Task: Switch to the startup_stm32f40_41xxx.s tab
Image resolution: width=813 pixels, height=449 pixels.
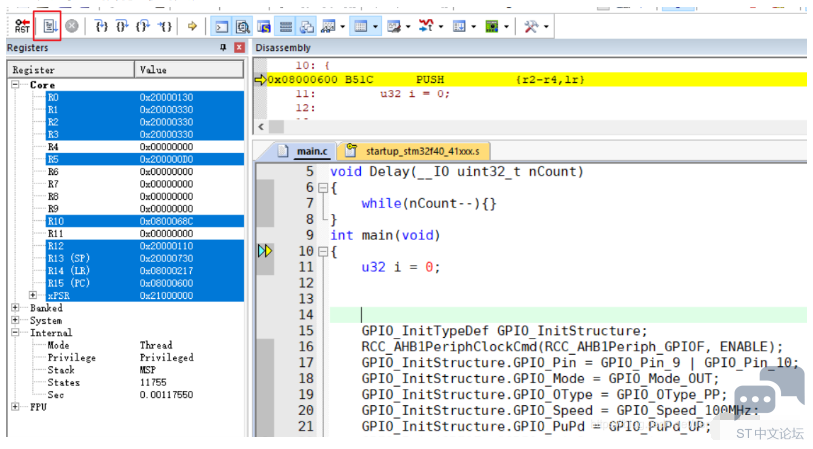Action: click(413, 151)
